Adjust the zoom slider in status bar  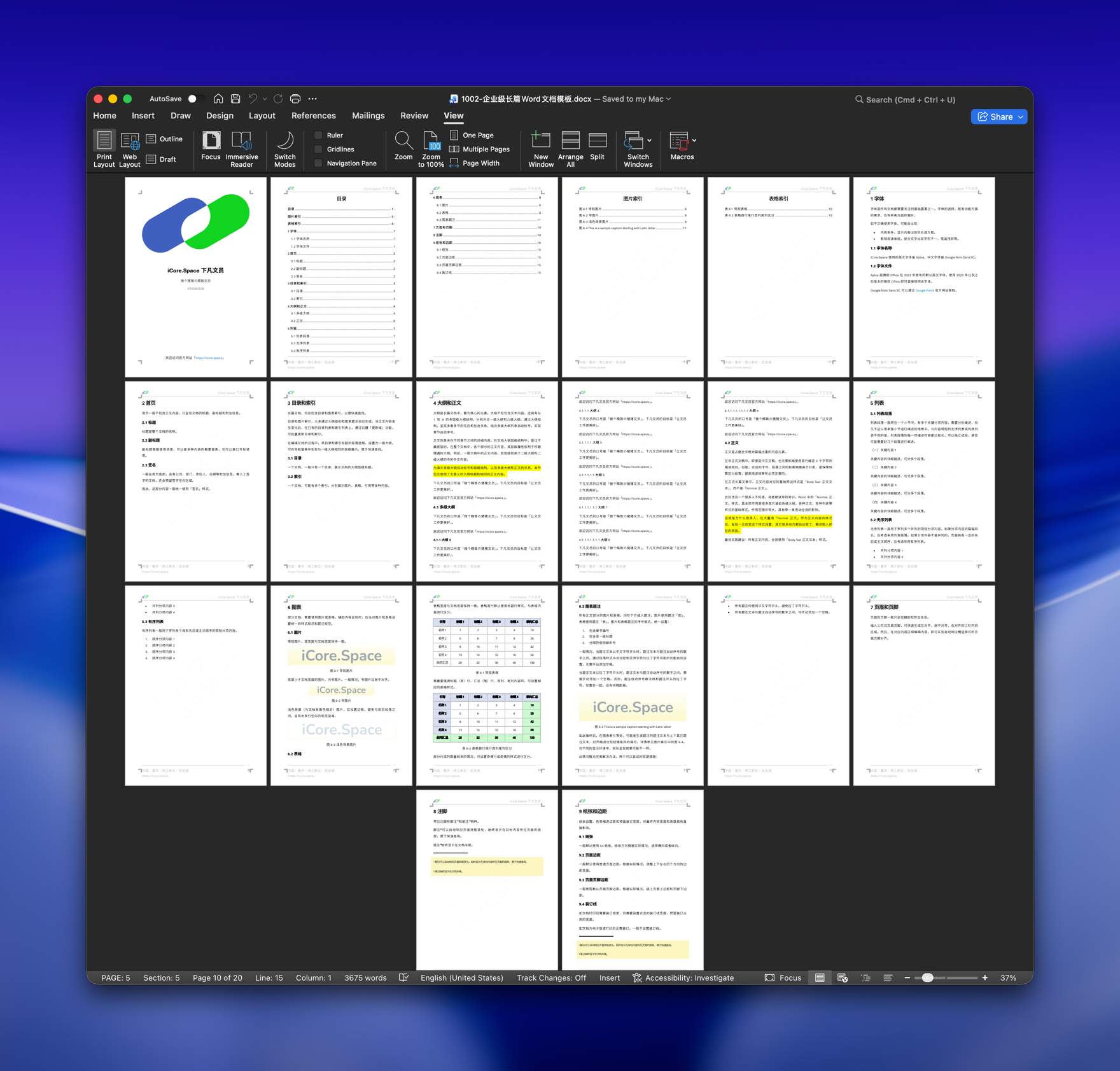[928, 977]
